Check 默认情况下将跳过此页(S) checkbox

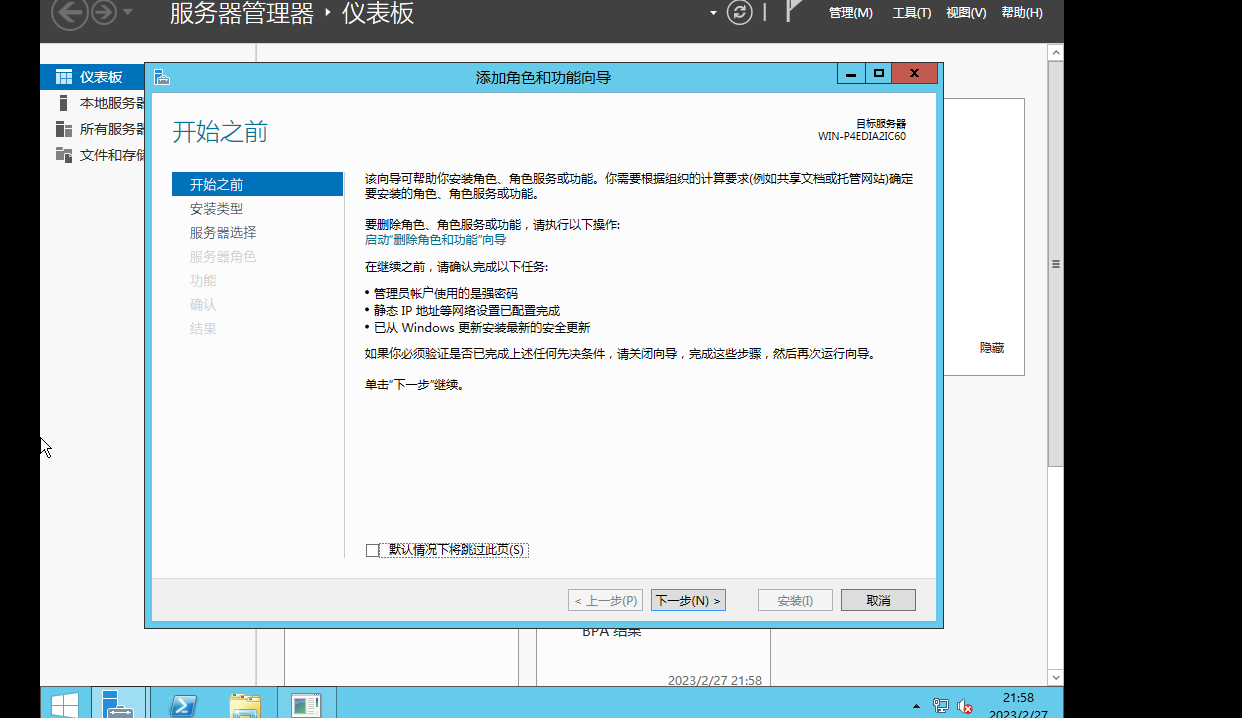click(x=373, y=550)
